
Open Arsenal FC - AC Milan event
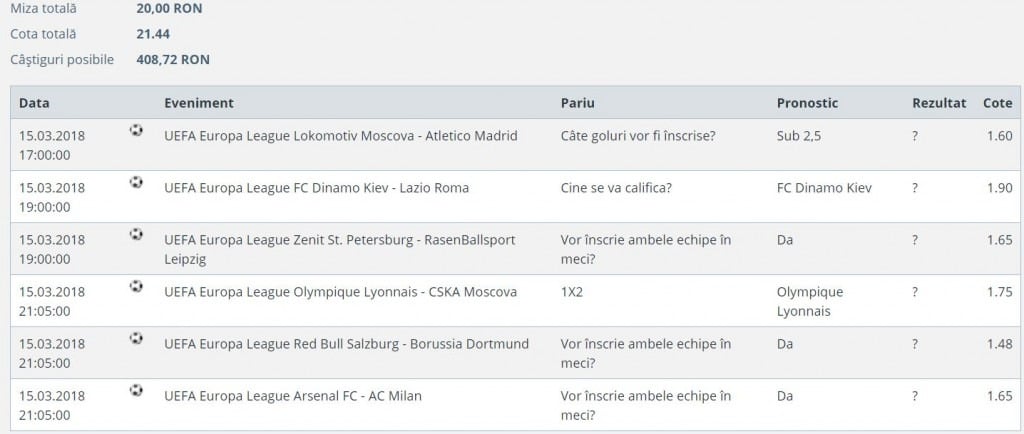click(x=292, y=396)
